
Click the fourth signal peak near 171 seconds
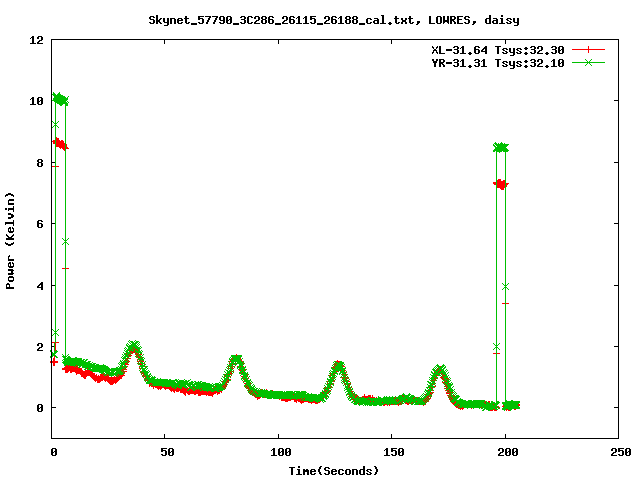click(x=440, y=371)
